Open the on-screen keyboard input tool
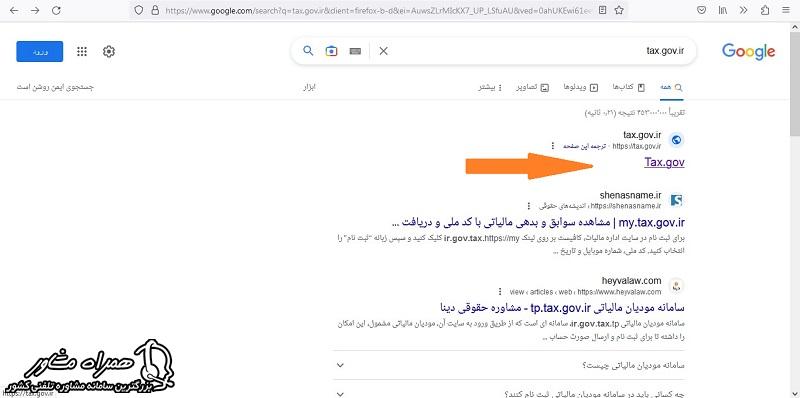The image size is (800, 398). point(356,51)
